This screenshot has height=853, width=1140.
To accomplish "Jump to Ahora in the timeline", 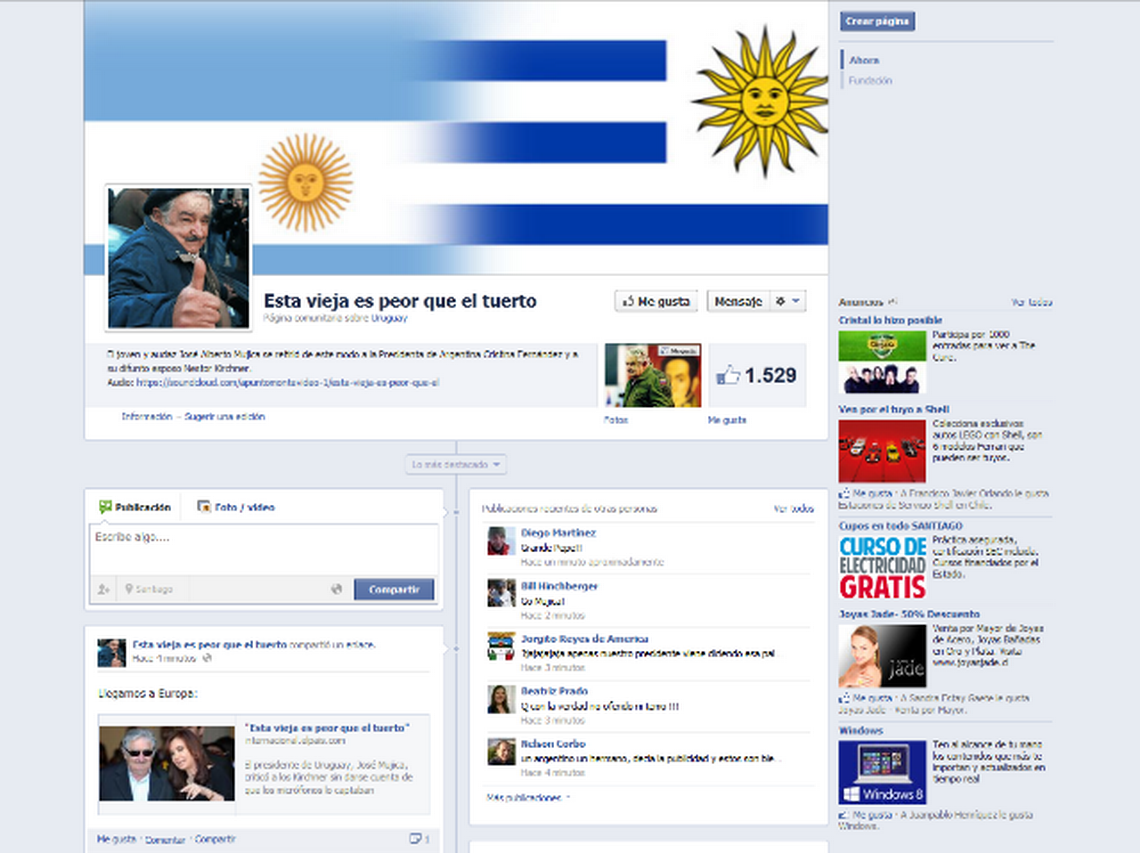I will point(864,60).
